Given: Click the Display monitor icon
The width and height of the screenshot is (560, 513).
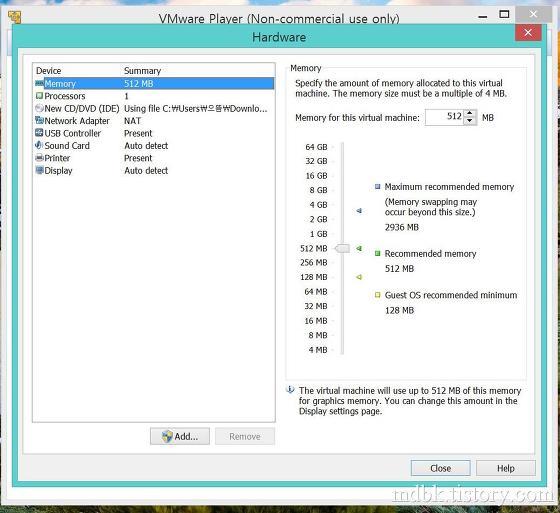Looking at the screenshot, I should [39, 170].
